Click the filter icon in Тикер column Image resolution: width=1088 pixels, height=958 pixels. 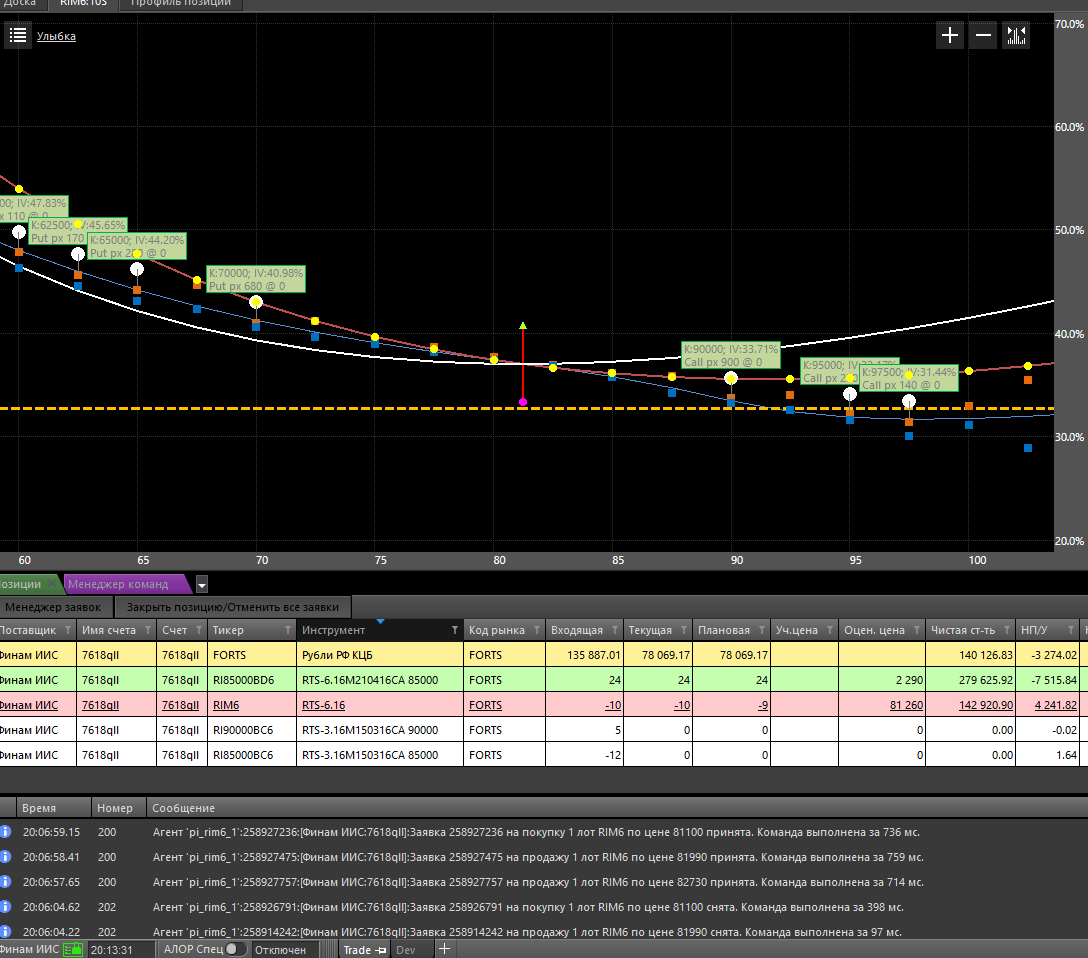pyautogui.click(x=287, y=630)
